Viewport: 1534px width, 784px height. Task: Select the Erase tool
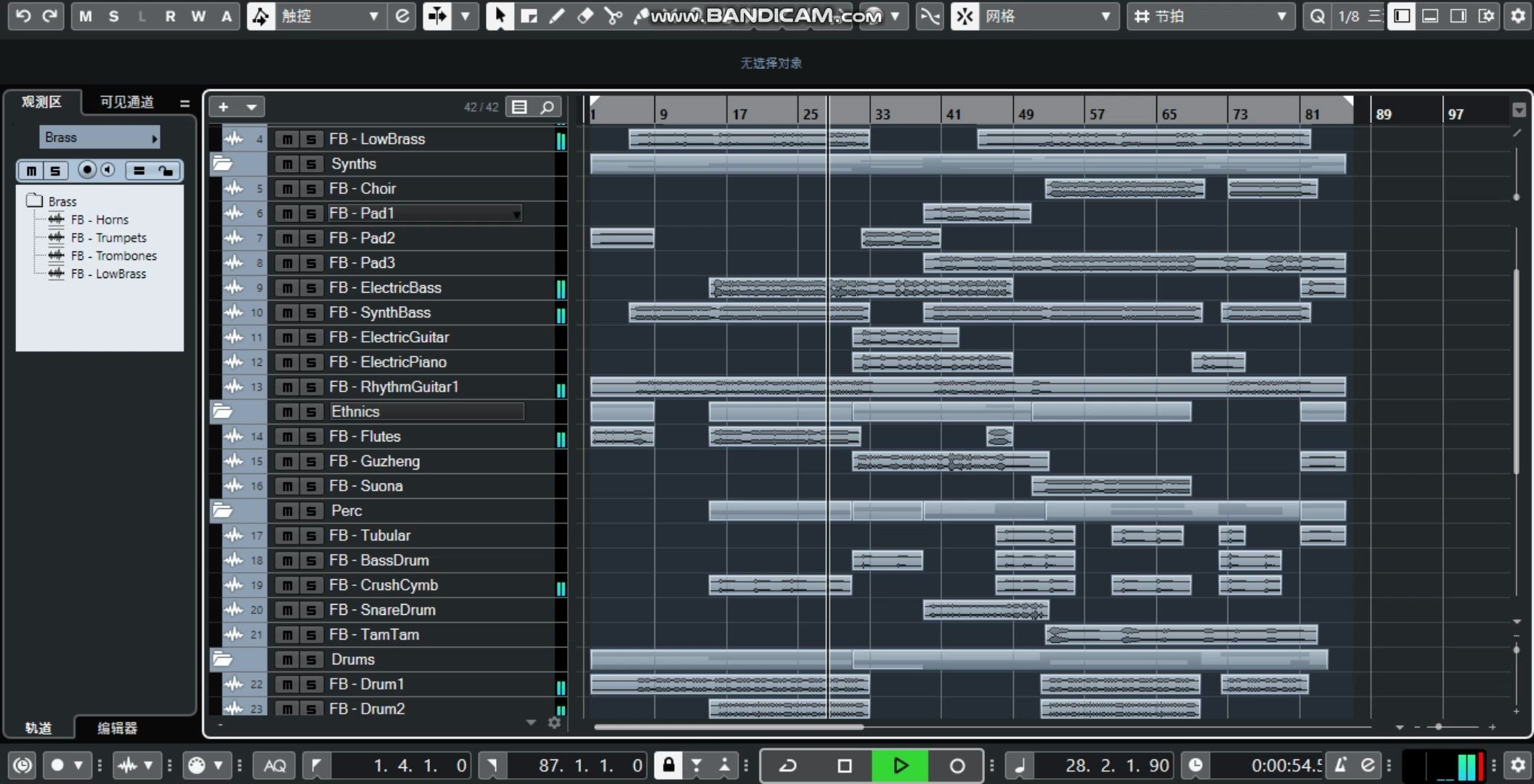pyautogui.click(x=585, y=16)
